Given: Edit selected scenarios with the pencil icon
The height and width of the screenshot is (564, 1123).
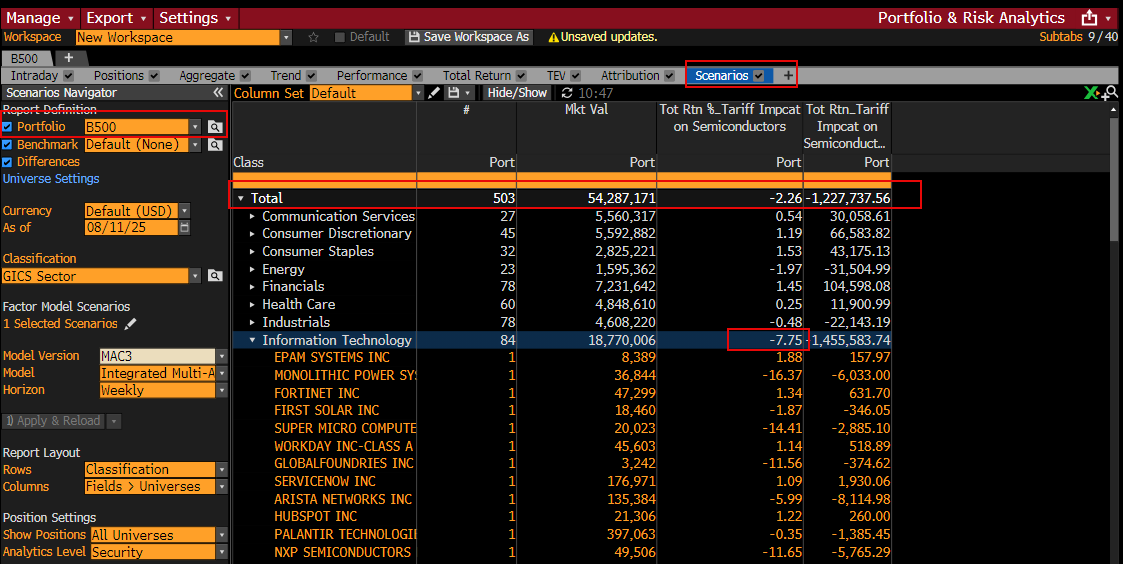Looking at the screenshot, I should click(130, 324).
